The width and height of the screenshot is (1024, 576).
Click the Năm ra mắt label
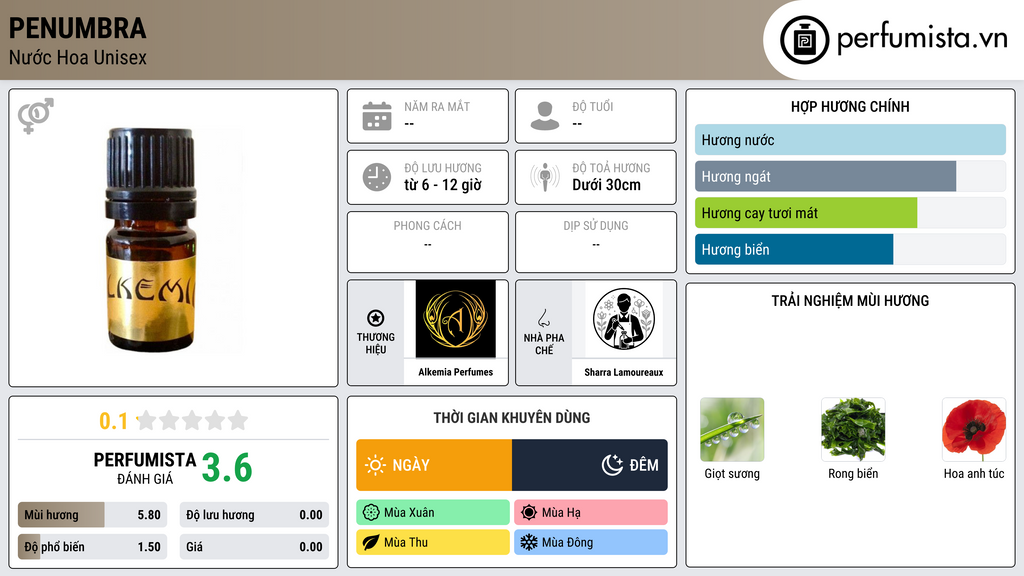point(437,106)
